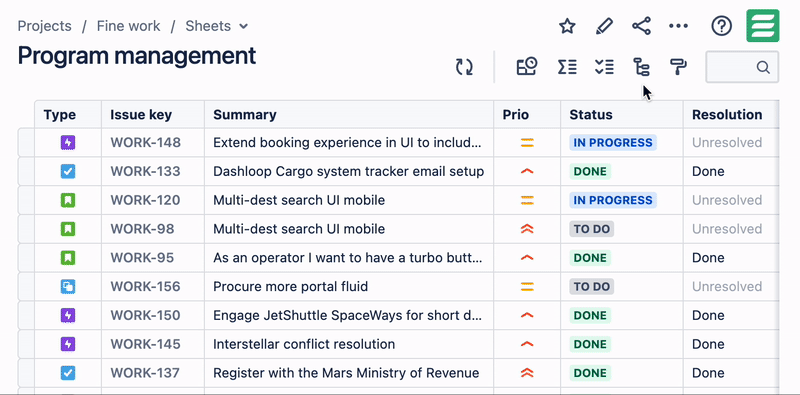Open issue WORK-156
Screen dimensions: 800x395
[x=145, y=287]
